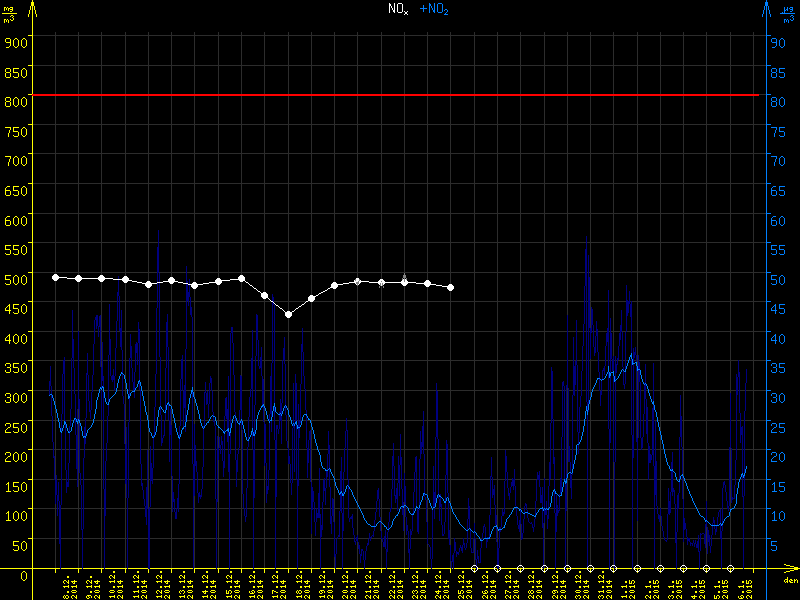Screen dimensions: 800x600
Task: Click the 'den' x-axis label
Action: click(x=789, y=581)
